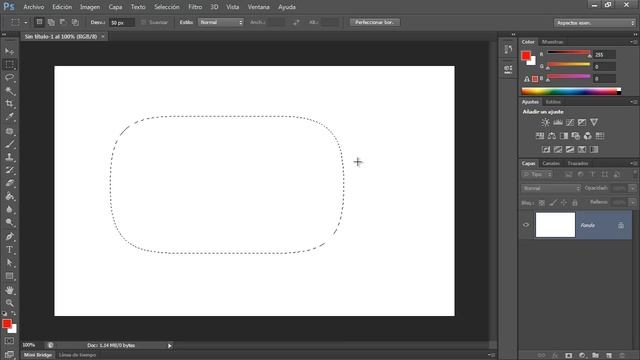Image resolution: width=640 pixels, height=360 pixels.
Task: Toggle the layer filter switch
Action: (635, 174)
